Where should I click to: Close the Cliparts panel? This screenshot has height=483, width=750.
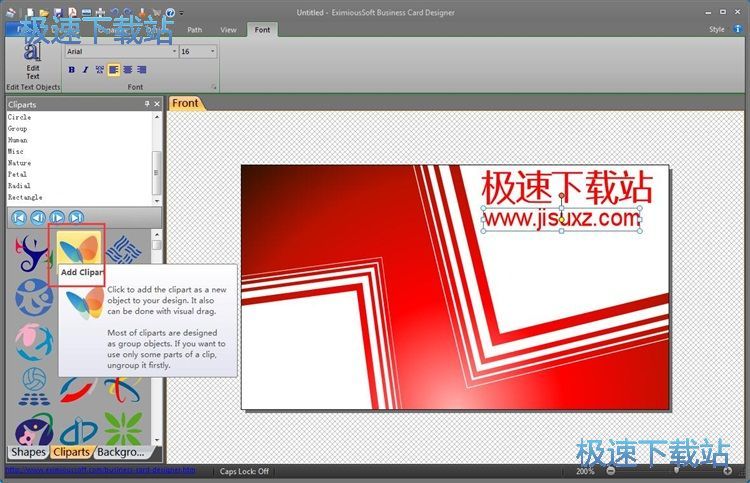[x=157, y=104]
